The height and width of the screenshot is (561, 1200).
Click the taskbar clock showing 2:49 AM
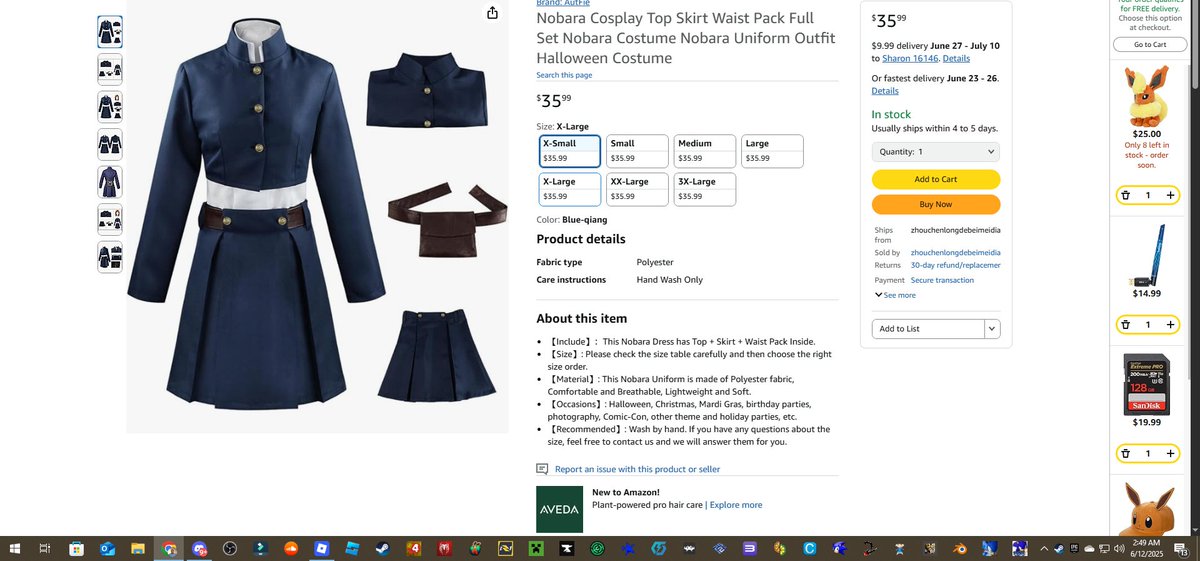click(1147, 549)
